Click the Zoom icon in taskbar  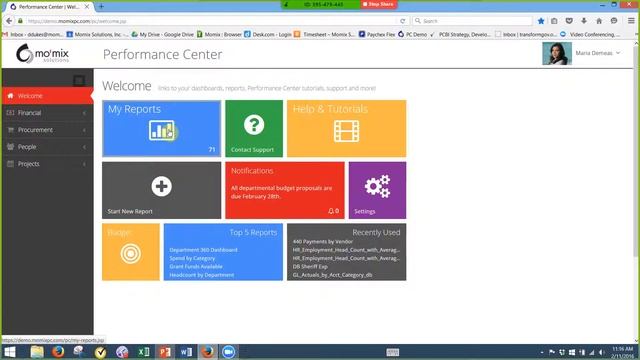pyautogui.click(x=229, y=352)
